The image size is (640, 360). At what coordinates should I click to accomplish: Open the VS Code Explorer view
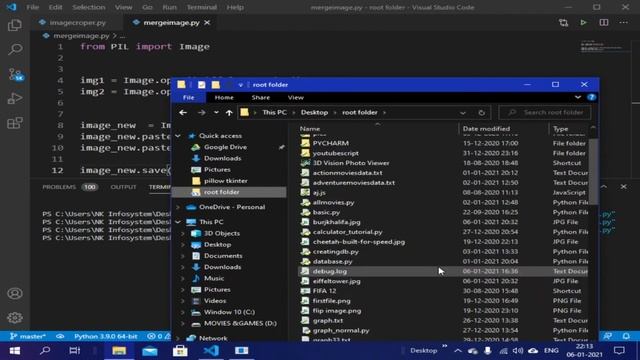15,25
